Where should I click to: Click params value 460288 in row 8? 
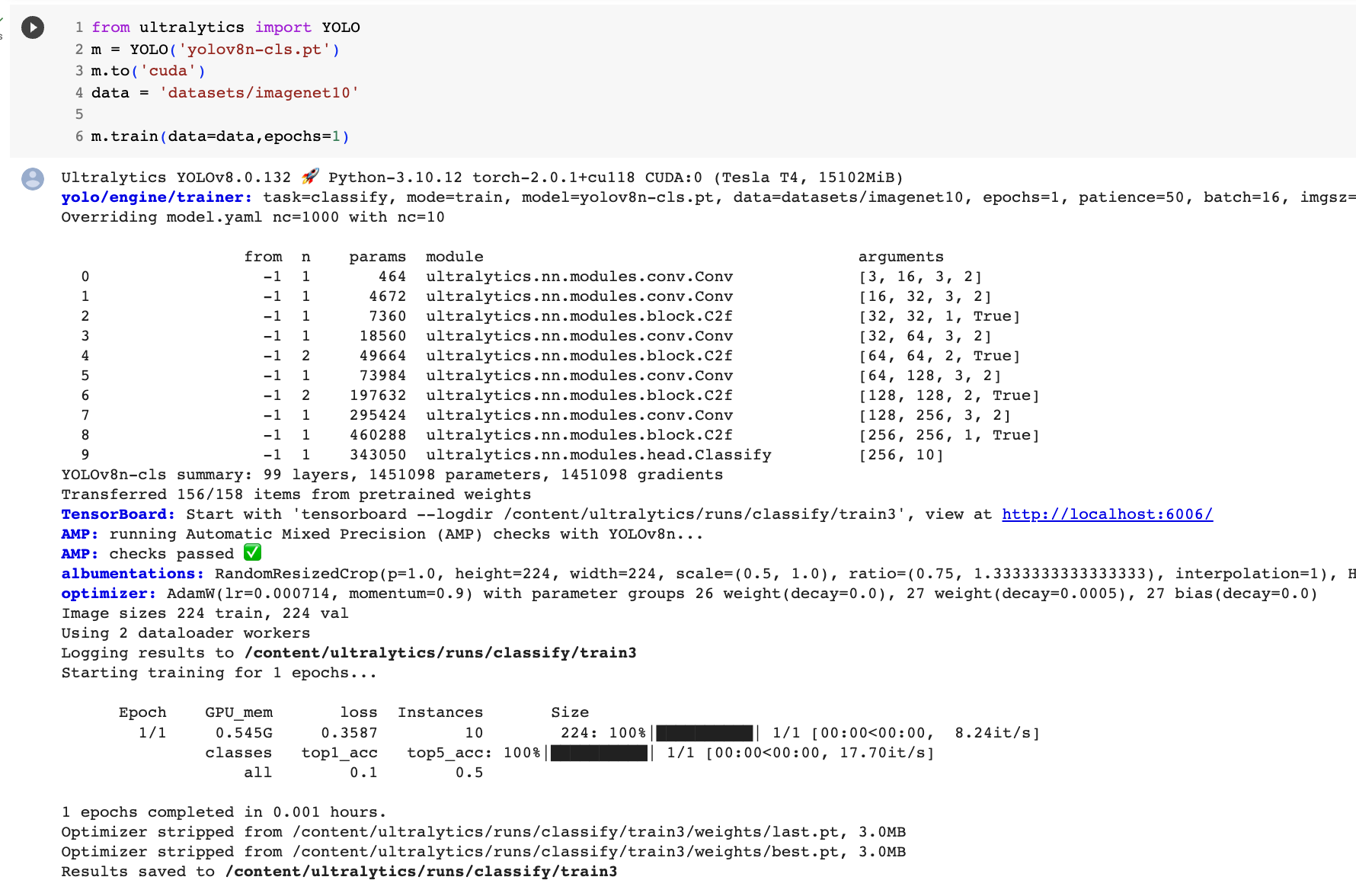pyautogui.click(x=378, y=435)
